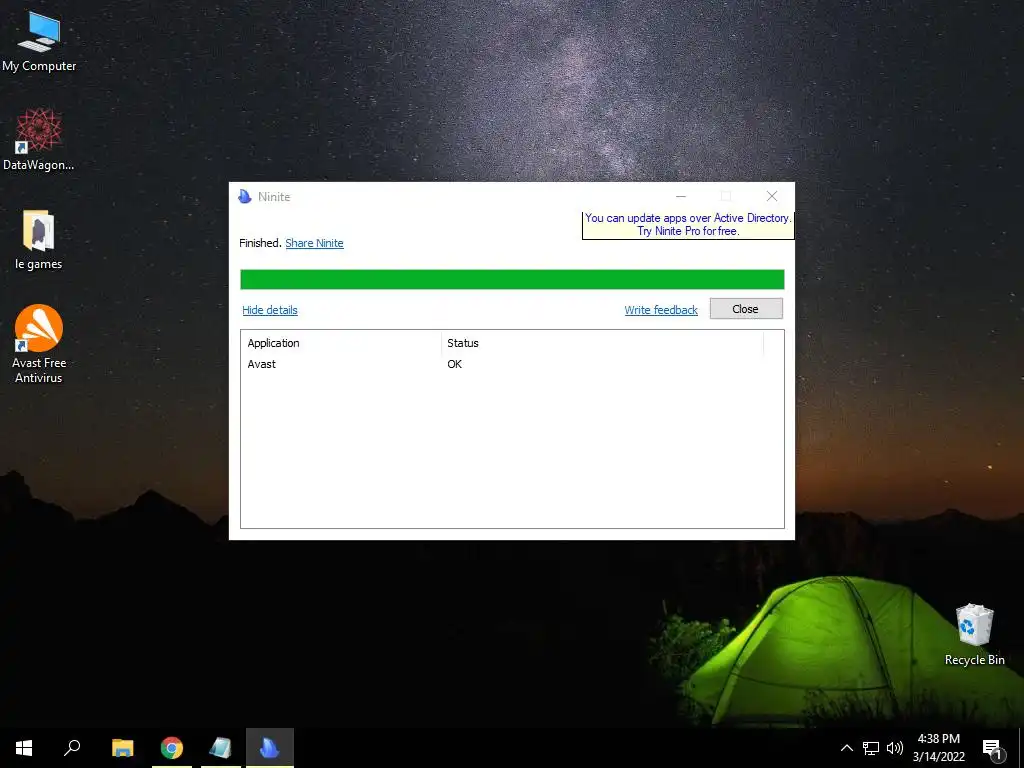Open the volume speaker tray icon
The image size is (1024, 768).
895,748
